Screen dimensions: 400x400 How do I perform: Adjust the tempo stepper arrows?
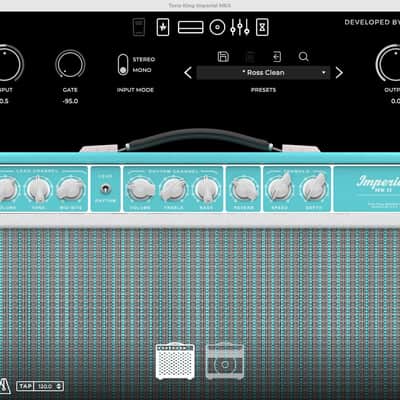[59, 386]
